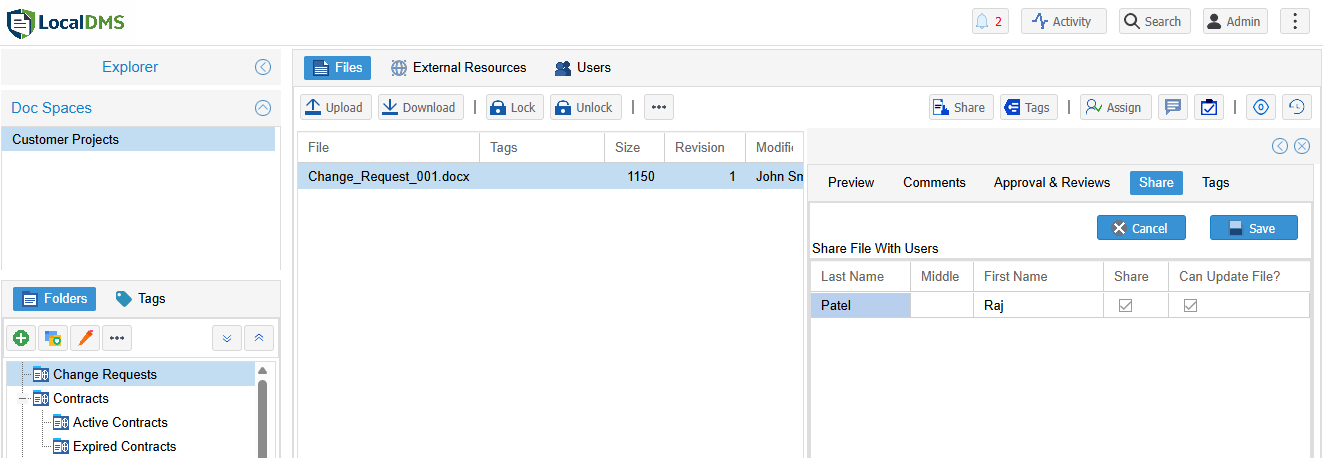Lock the selected file
This screenshot has height=458, width=1323.
(x=514, y=107)
